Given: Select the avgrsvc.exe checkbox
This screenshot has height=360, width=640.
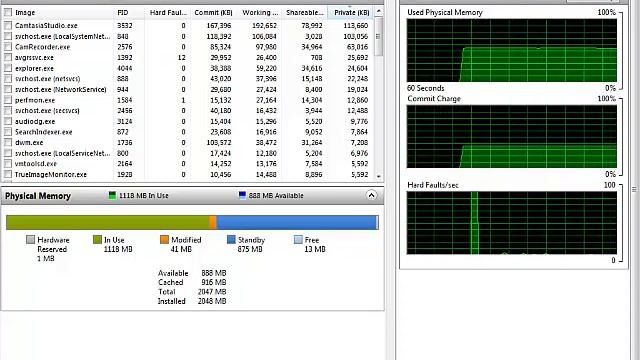Looking at the screenshot, I should (8, 58).
